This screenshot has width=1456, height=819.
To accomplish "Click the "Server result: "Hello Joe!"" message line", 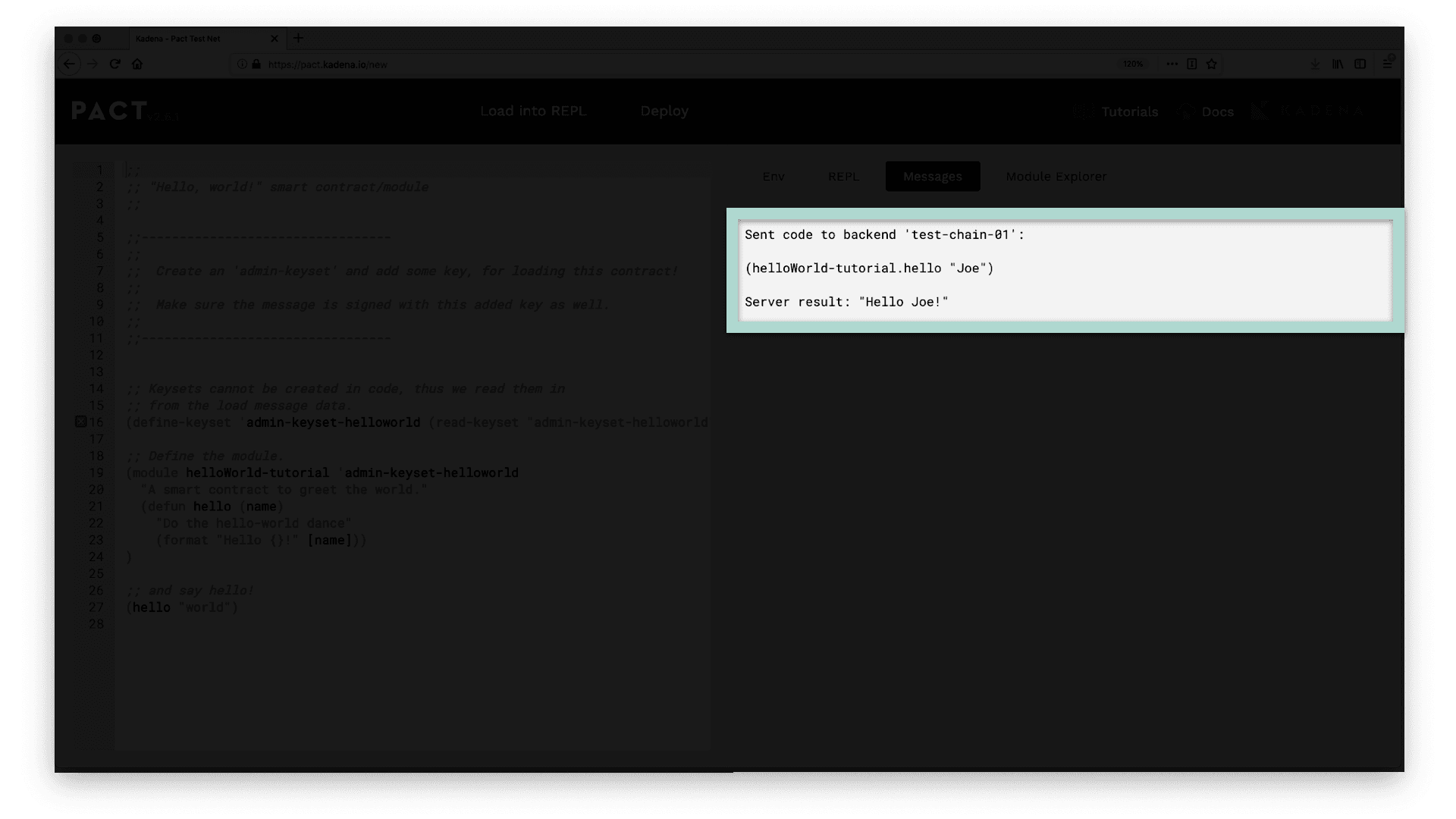I will click(x=846, y=302).
